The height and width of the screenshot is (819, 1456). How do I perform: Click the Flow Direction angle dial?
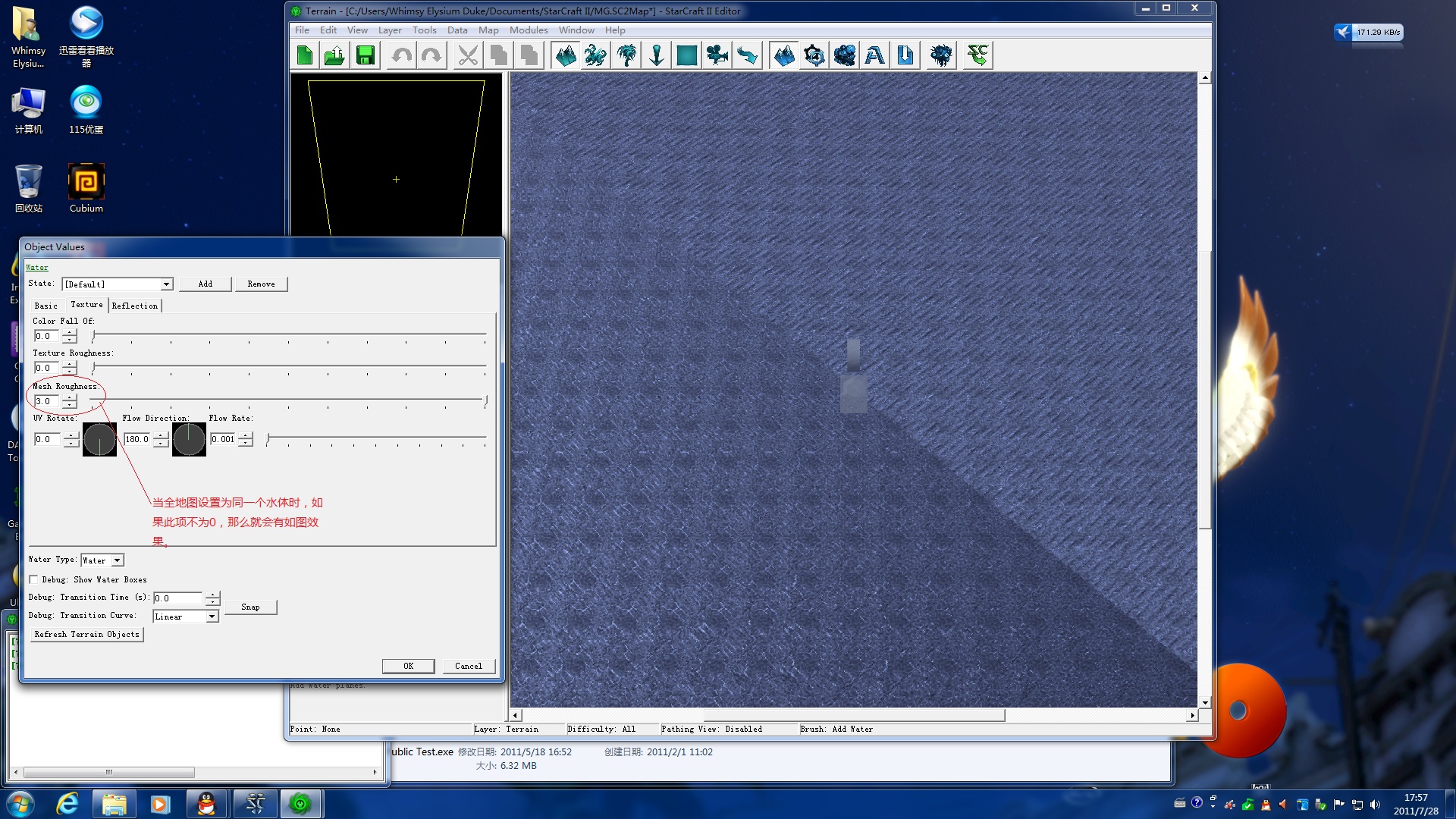[189, 439]
